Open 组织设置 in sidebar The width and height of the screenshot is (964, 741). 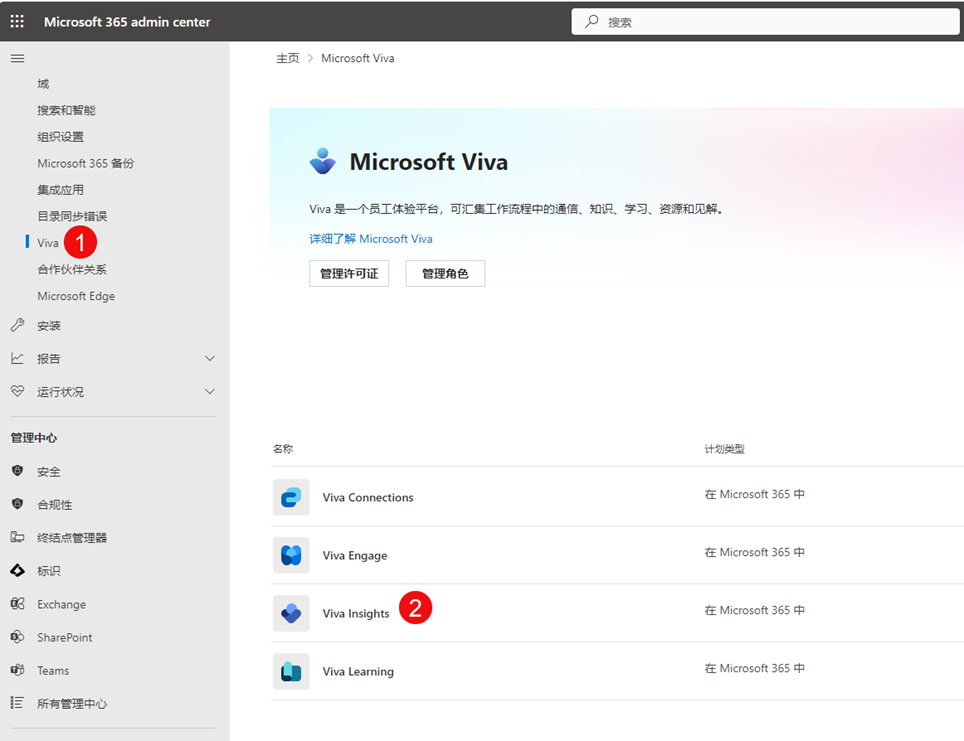point(60,137)
